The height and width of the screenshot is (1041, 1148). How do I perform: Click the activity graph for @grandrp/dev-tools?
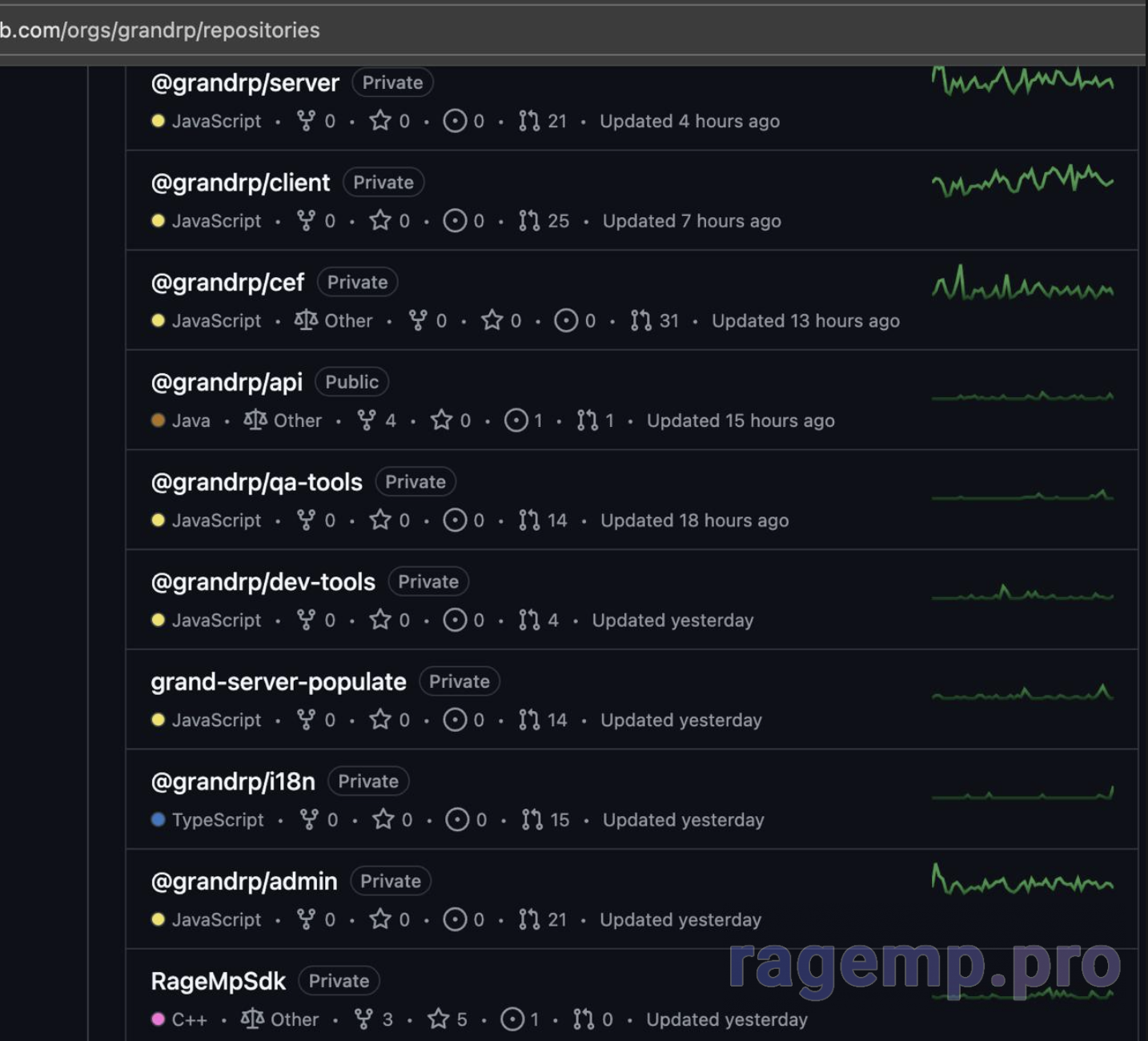click(1022, 593)
